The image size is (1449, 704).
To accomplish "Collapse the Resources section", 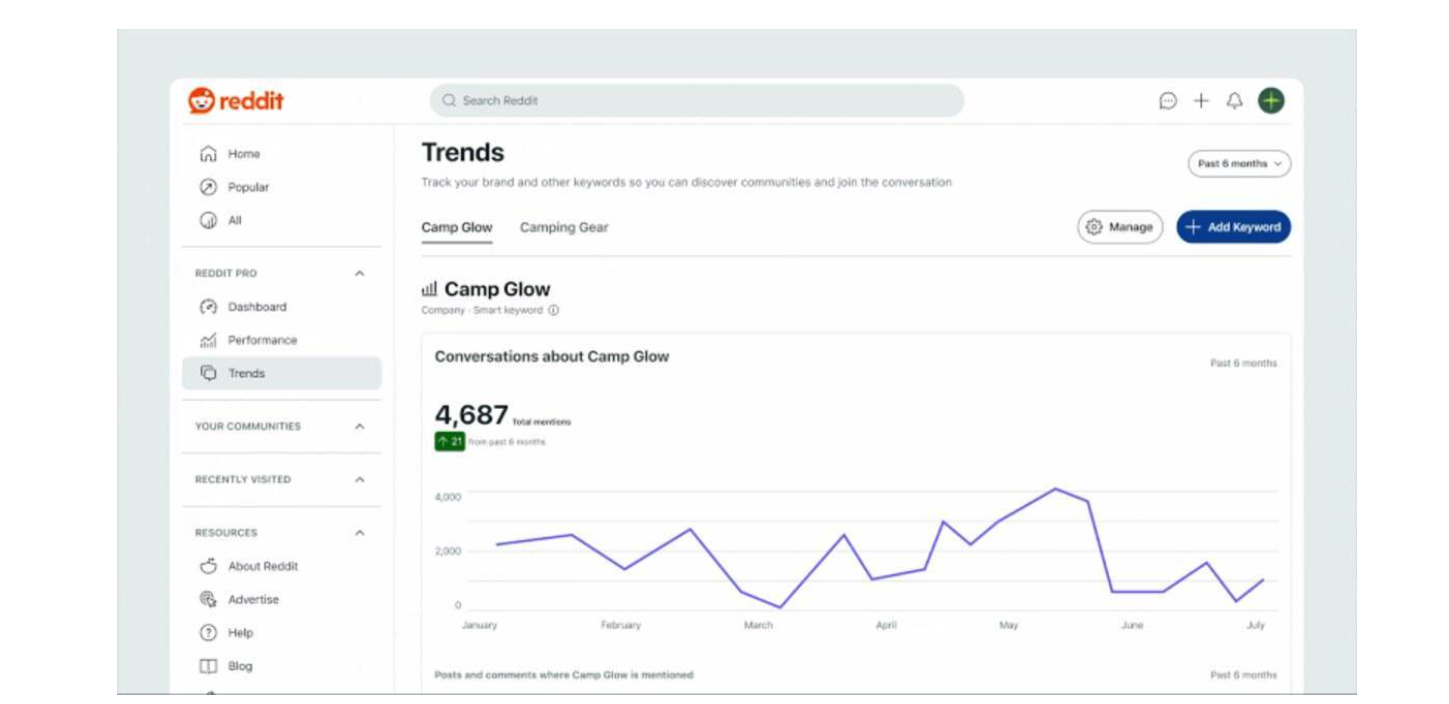I will (x=360, y=533).
